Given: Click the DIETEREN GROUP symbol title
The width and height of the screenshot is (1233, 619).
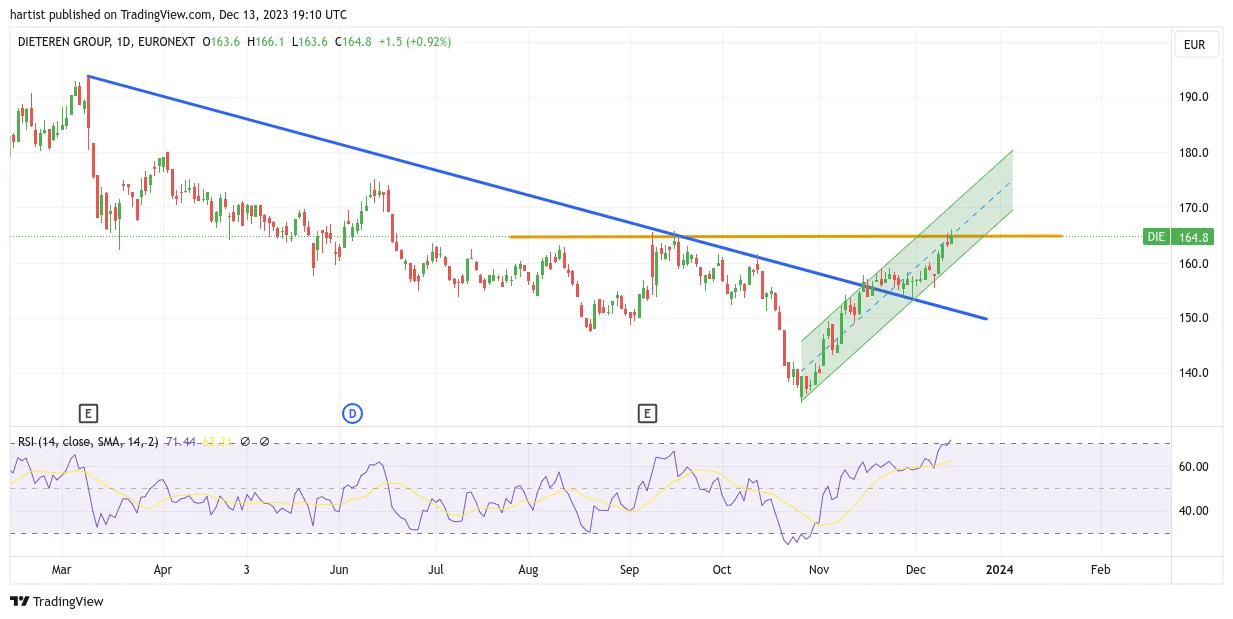Looking at the screenshot, I should click(65, 42).
